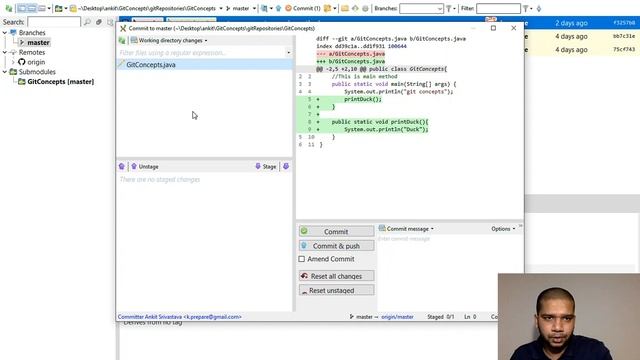Screen dimensions: 640x360
Task: Open file filter dropdown arrow
Action: pyautogui.click(x=289, y=53)
